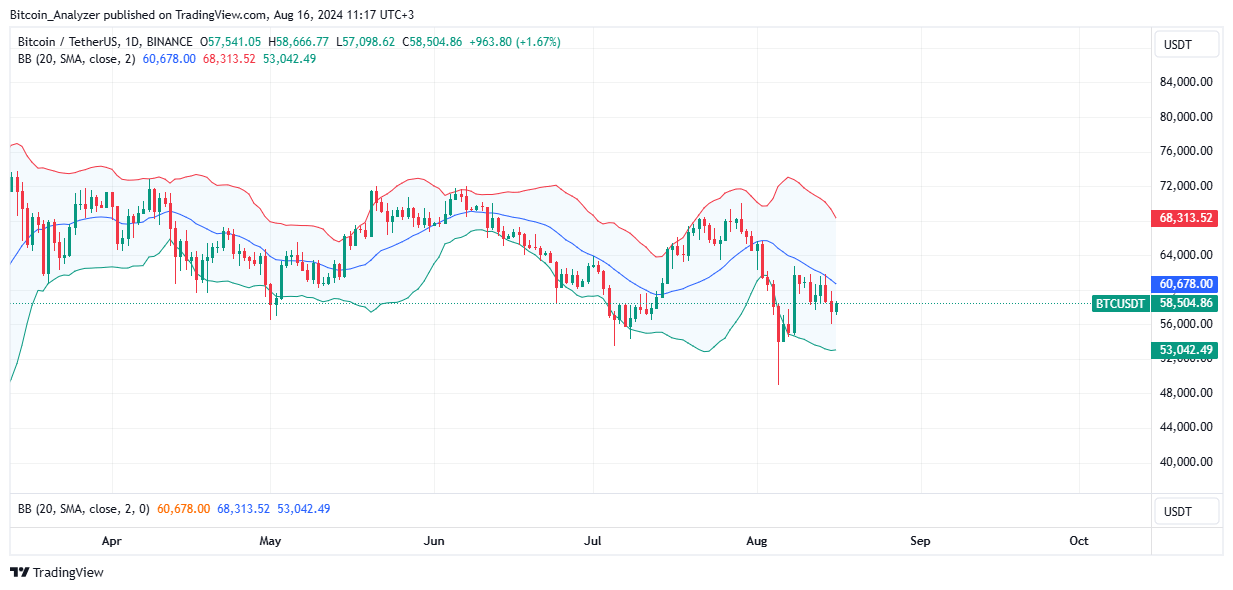This screenshot has width=1233, height=590.
Task: Select the Sep label on the time axis
Action: coord(919,540)
